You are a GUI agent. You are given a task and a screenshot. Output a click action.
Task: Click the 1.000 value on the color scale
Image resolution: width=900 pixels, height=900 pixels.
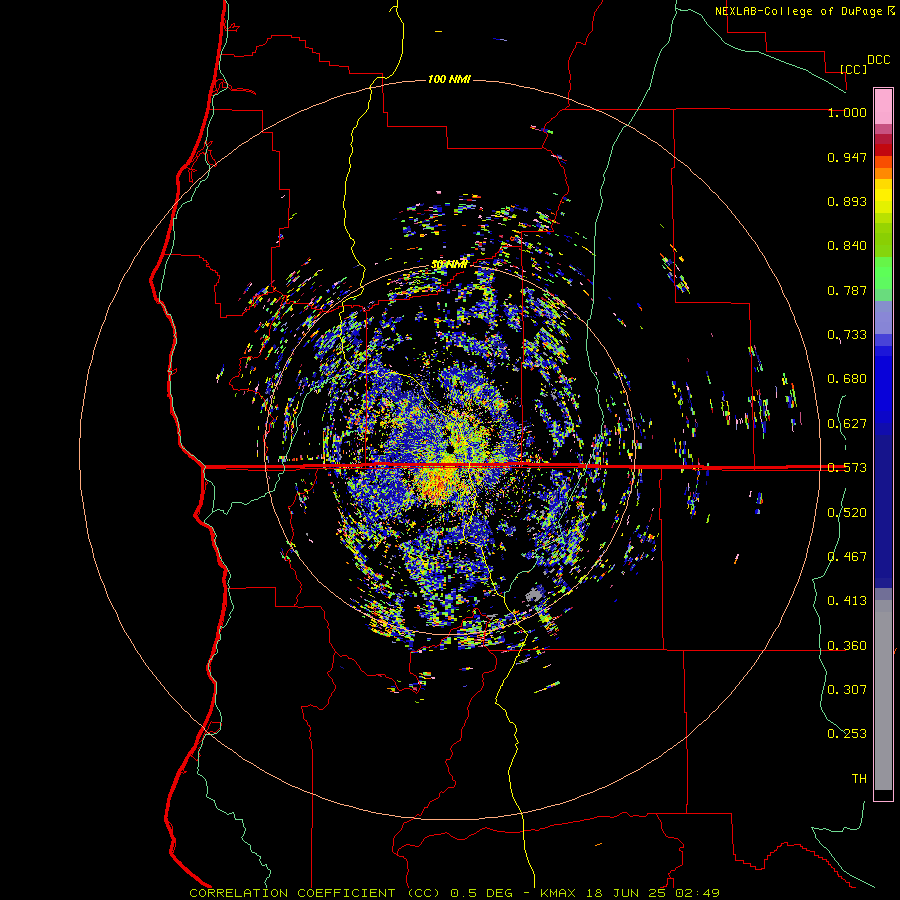coord(847,112)
